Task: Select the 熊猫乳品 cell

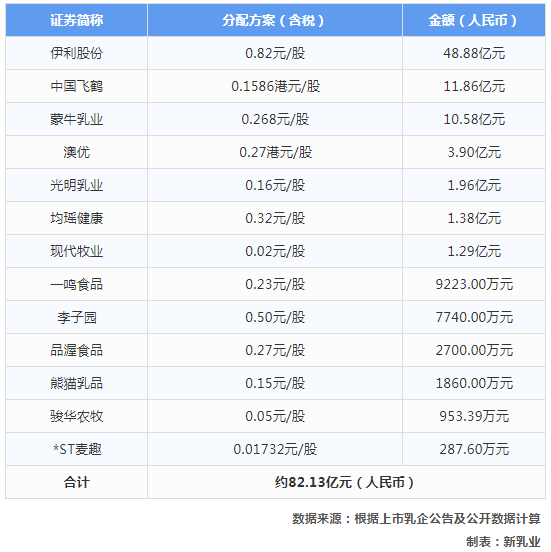Action: pyautogui.click(x=76, y=383)
